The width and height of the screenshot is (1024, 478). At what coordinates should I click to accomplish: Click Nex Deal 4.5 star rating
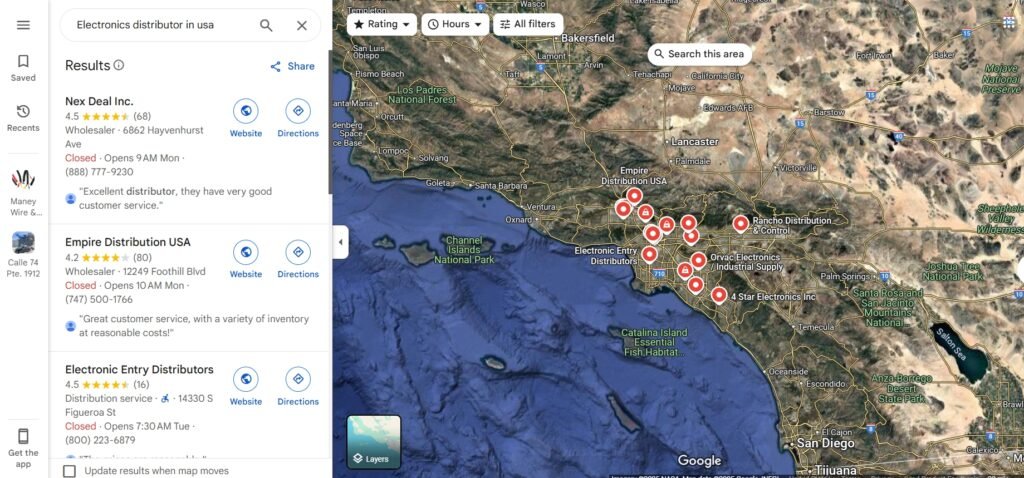[x=108, y=116]
